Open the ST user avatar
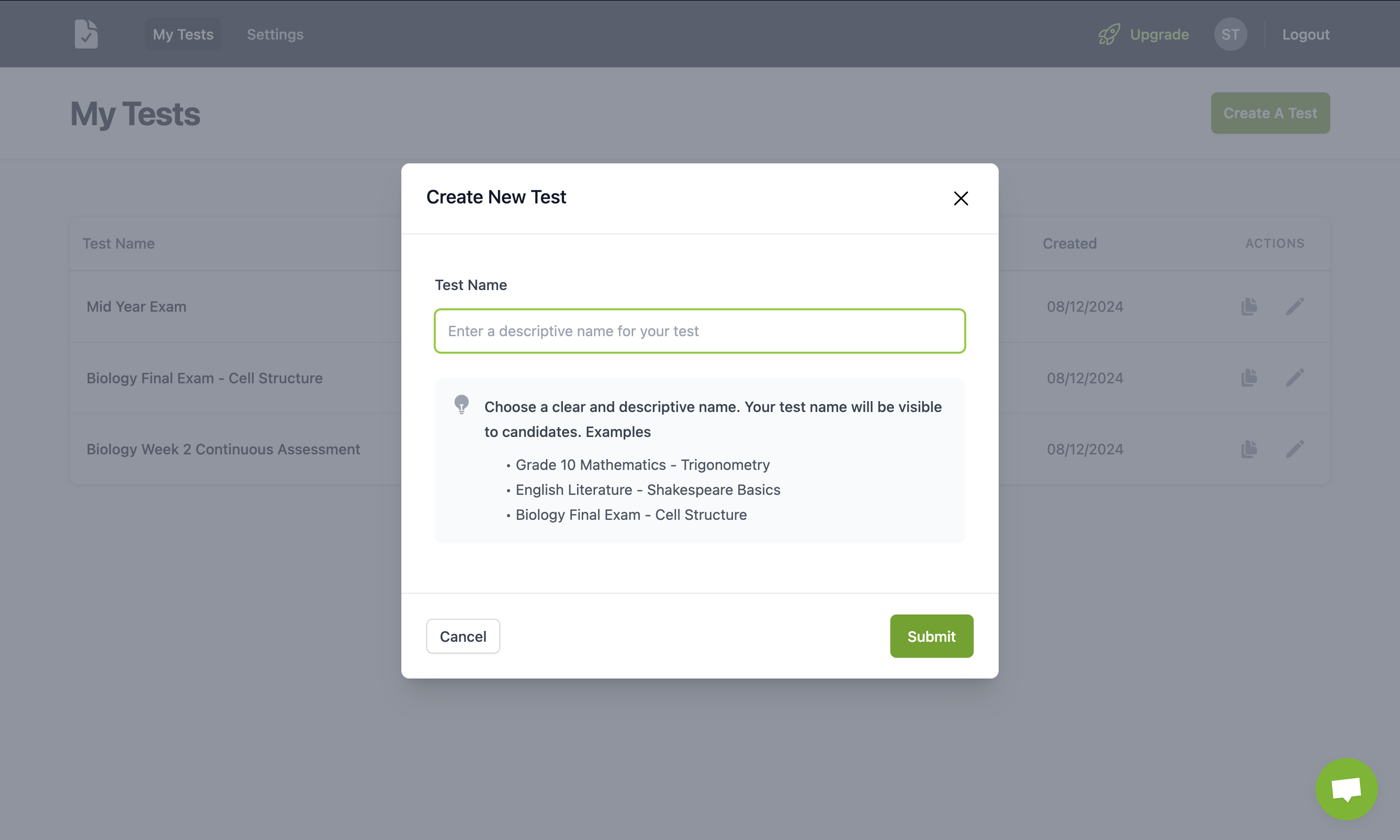This screenshot has height=840, width=1400. click(x=1230, y=34)
